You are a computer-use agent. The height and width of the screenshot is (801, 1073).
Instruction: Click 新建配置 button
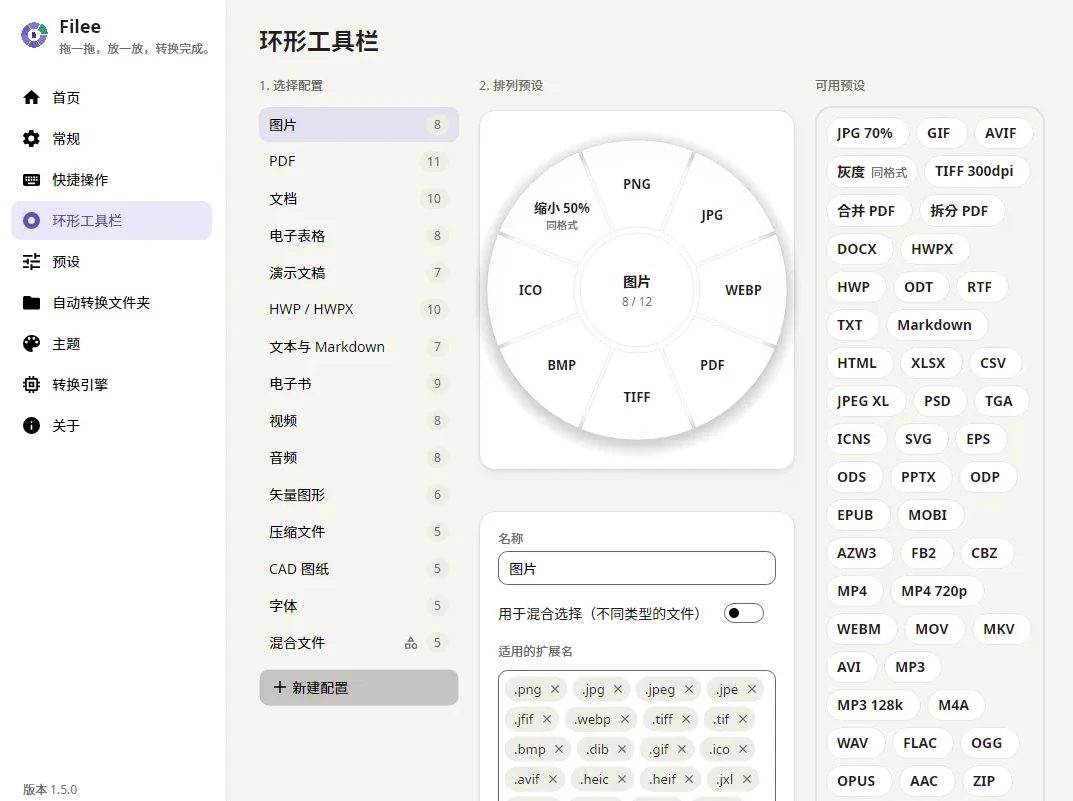[359, 687]
